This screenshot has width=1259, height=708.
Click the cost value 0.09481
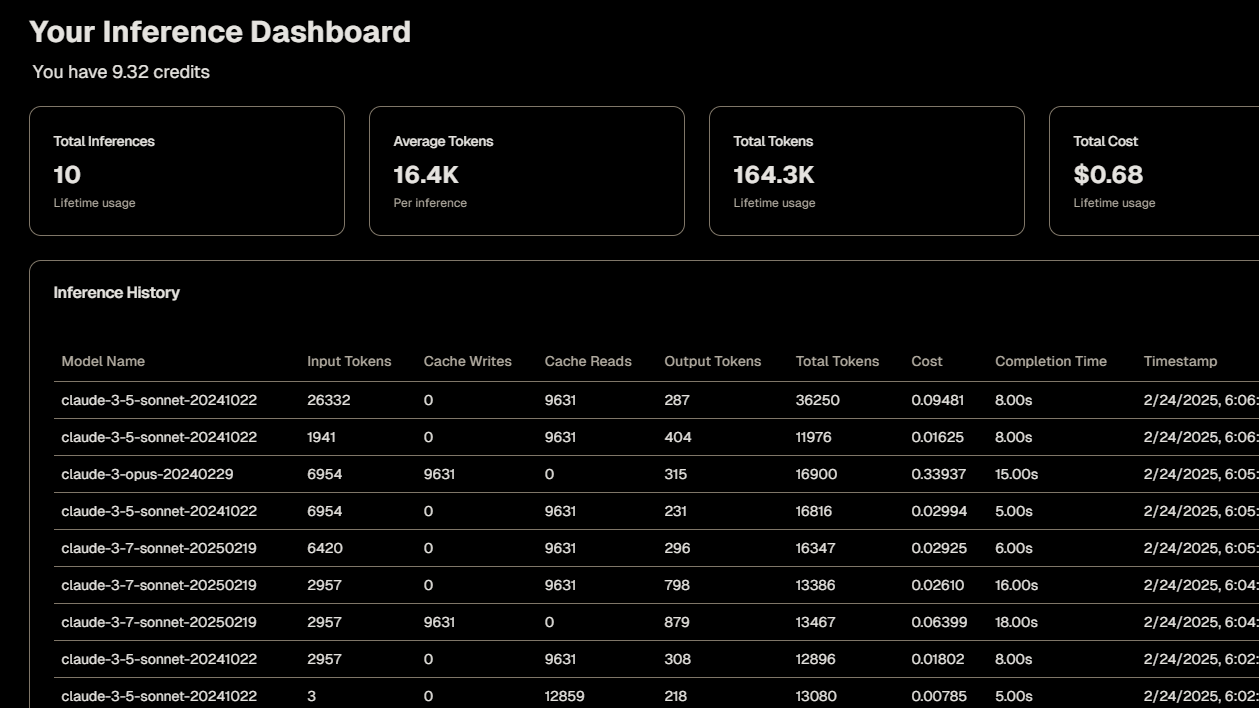938,400
